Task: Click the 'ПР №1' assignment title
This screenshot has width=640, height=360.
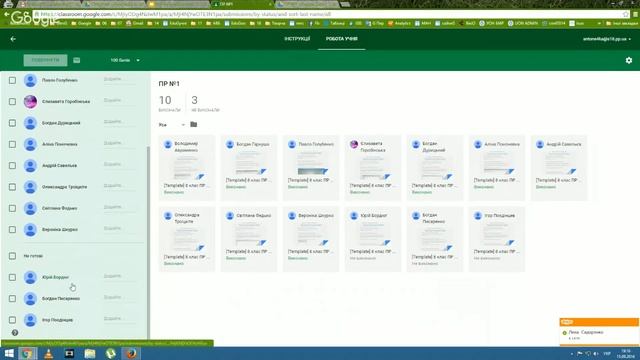Action: (169, 84)
